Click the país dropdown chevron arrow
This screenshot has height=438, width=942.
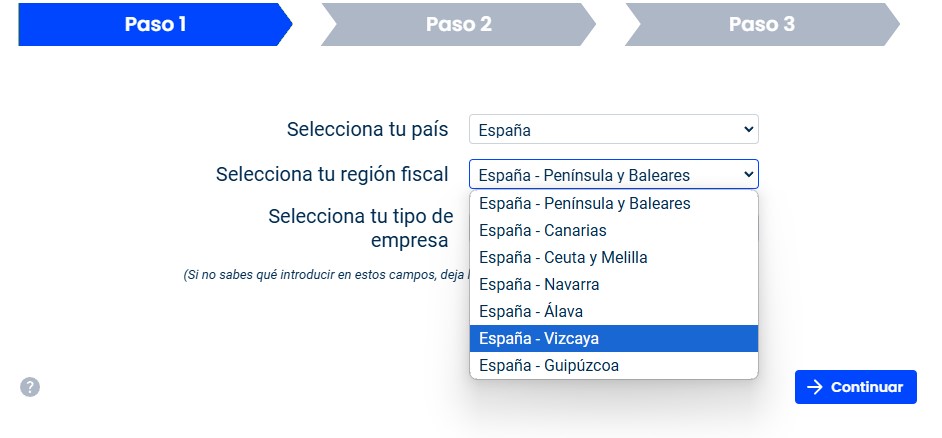click(x=749, y=129)
